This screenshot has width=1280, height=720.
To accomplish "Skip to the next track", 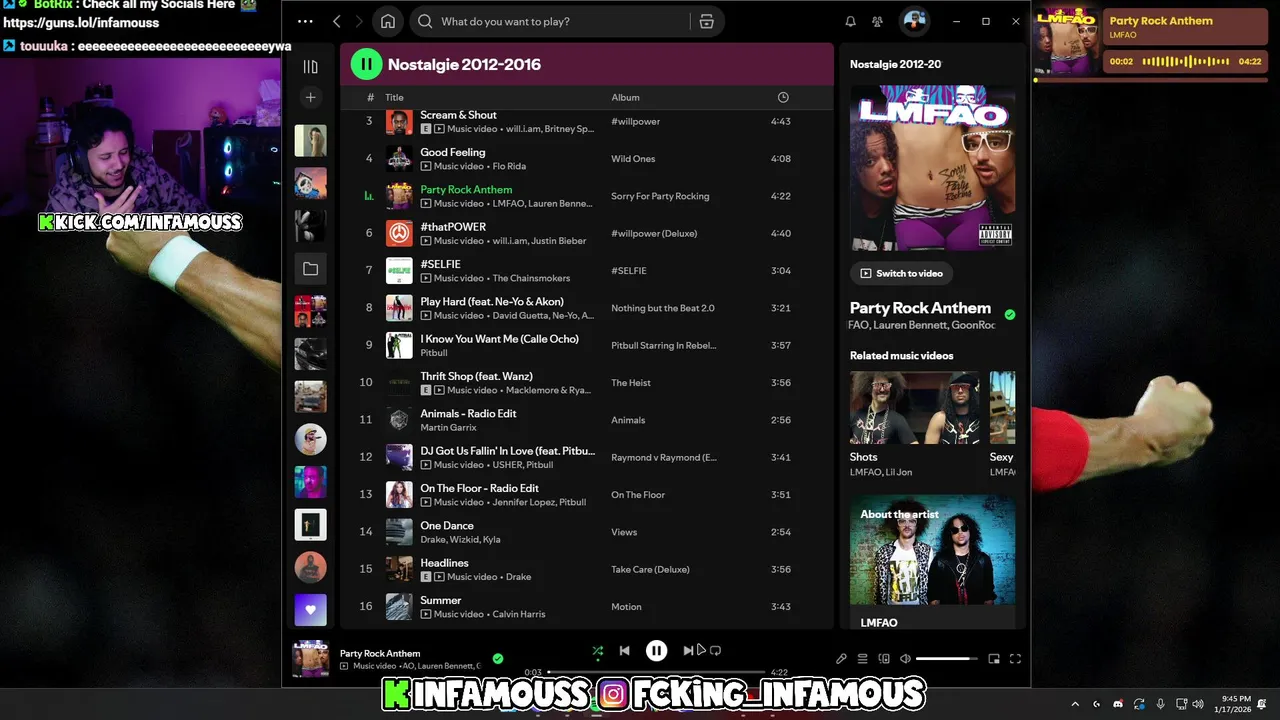I will (688, 651).
